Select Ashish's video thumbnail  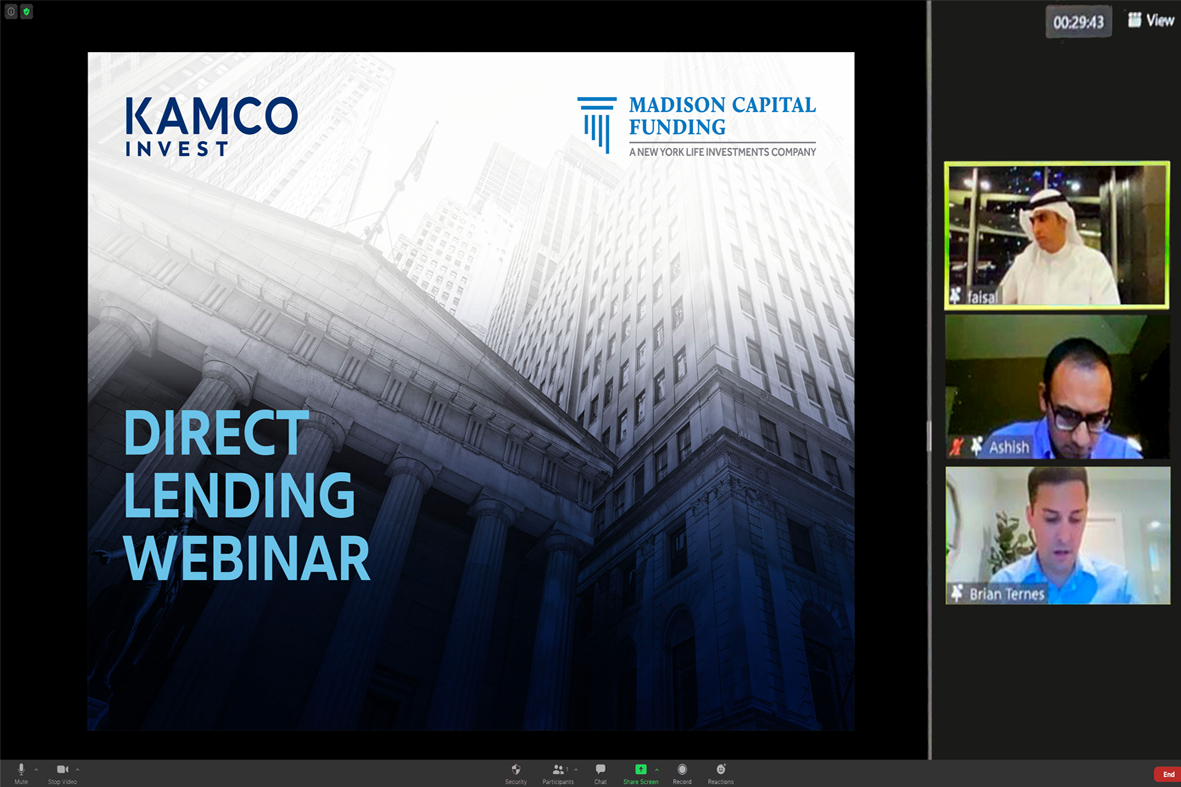[1057, 387]
